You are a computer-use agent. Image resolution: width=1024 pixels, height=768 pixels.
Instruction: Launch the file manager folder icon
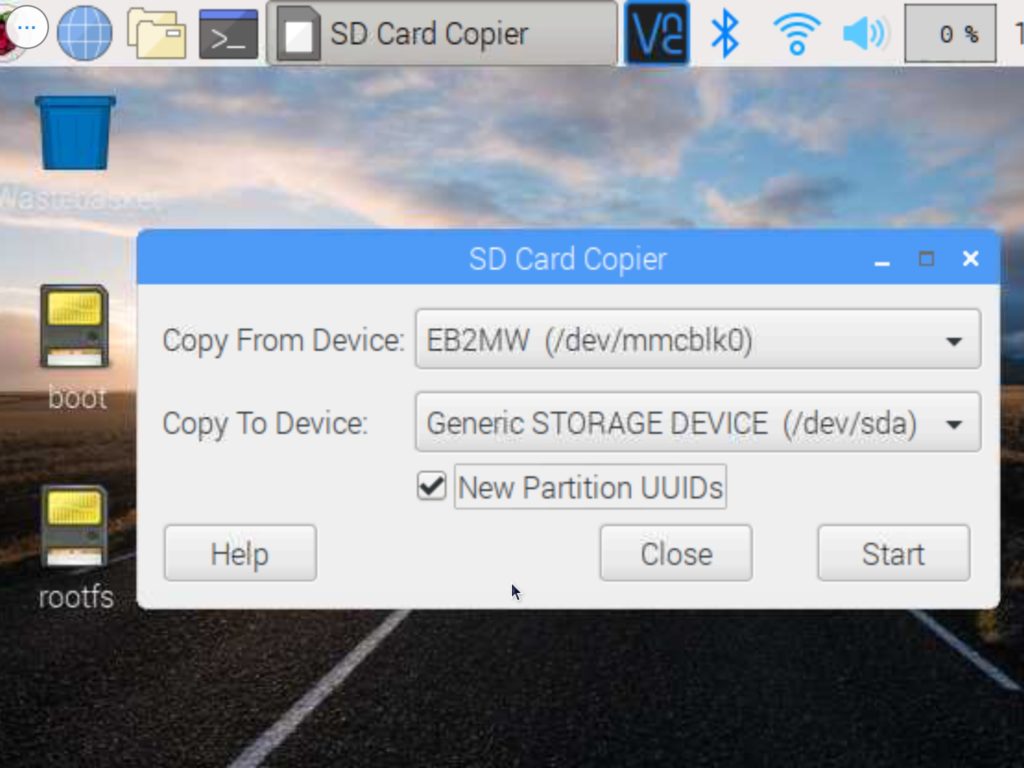coord(157,33)
